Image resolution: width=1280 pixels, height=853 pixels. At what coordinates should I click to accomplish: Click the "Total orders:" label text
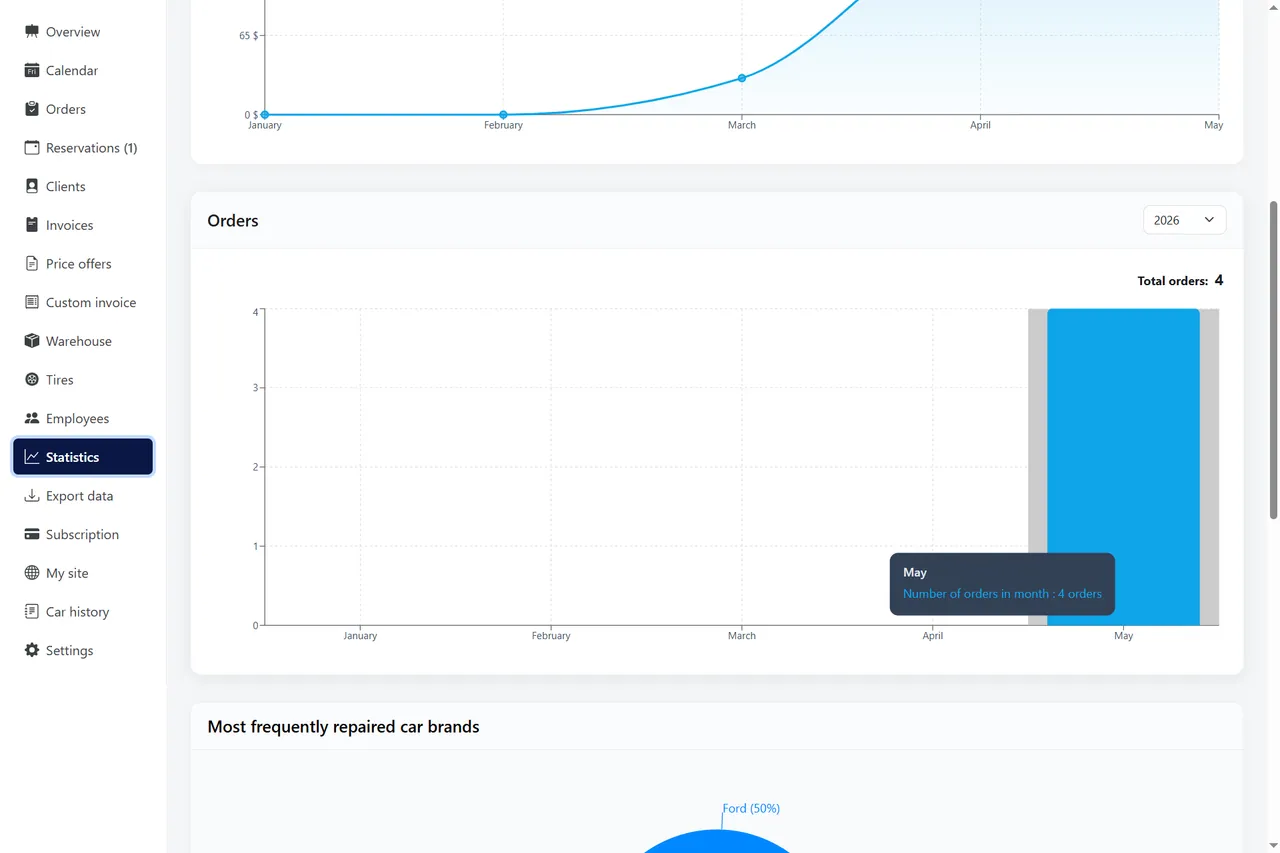1172,281
